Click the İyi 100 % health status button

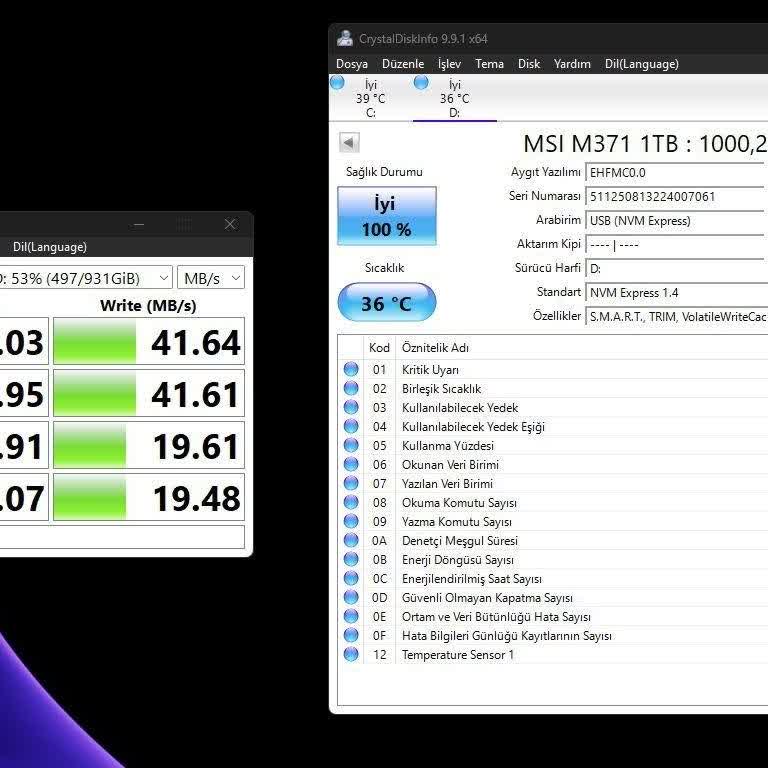click(x=386, y=216)
